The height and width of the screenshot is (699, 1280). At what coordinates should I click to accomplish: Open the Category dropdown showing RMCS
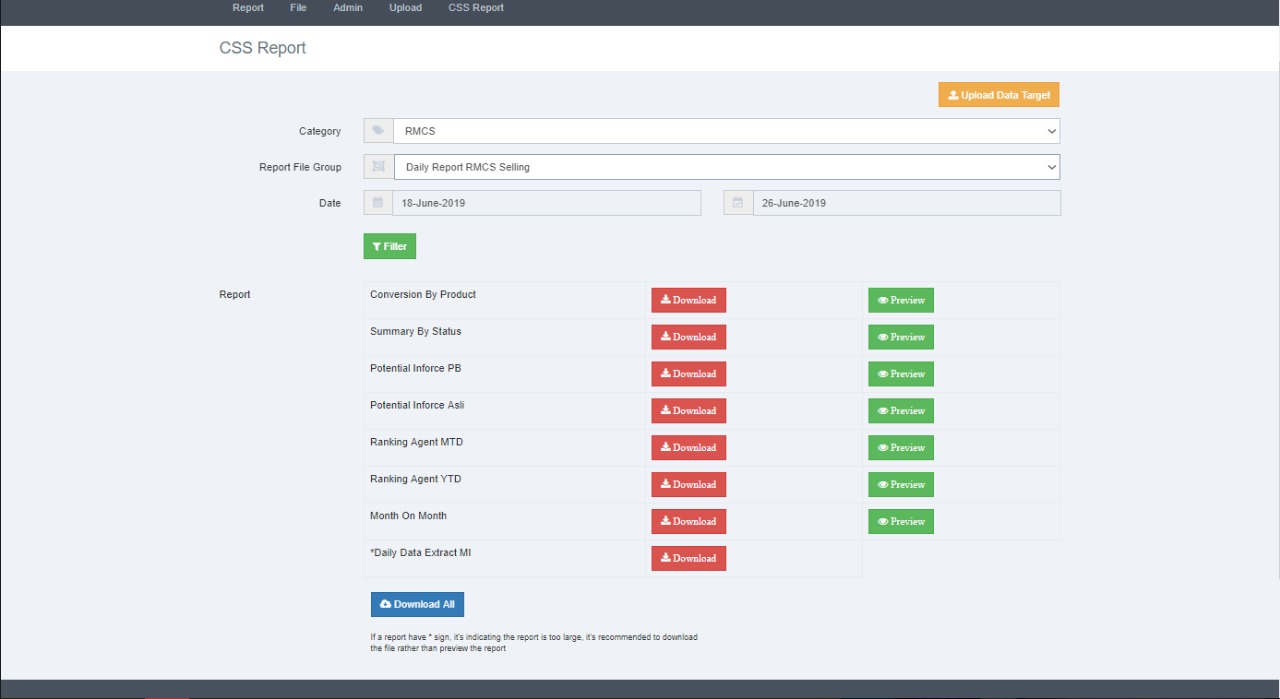[x=725, y=131]
